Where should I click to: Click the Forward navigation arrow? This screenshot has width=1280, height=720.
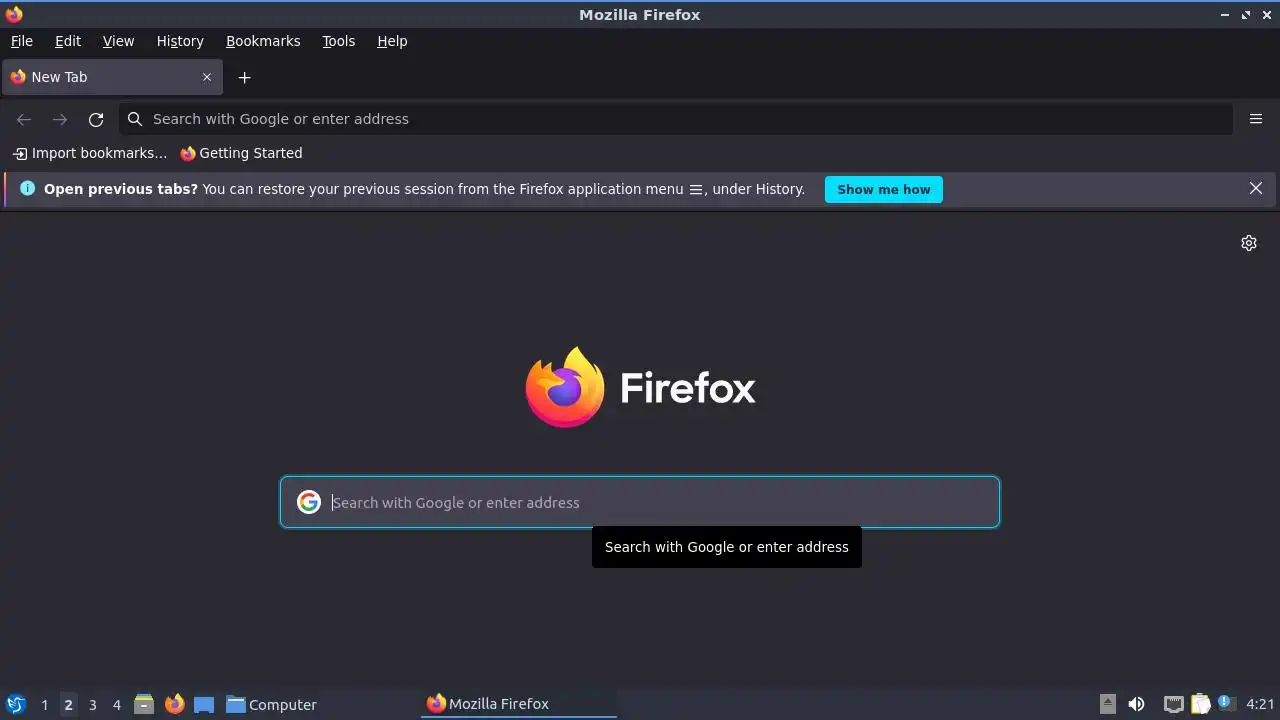click(x=60, y=119)
